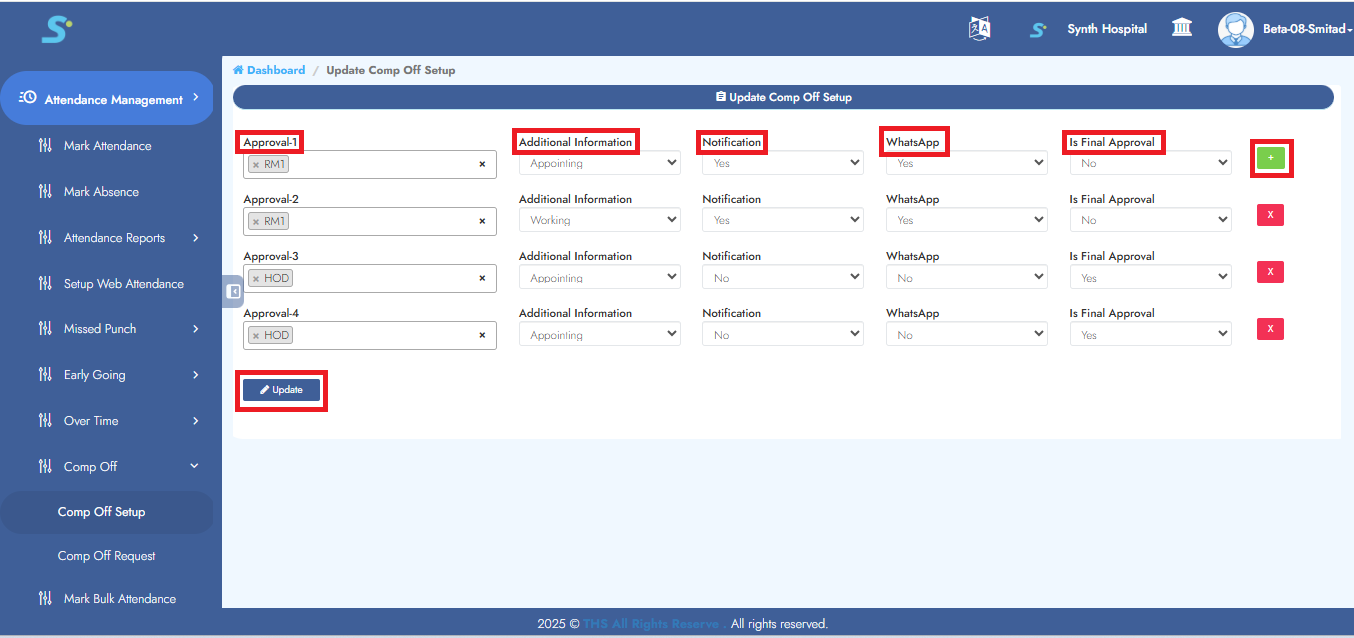Viewport: 1354px width, 638px height.
Task: Go to Dashboard breadcrumb link
Action: tap(275, 70)
